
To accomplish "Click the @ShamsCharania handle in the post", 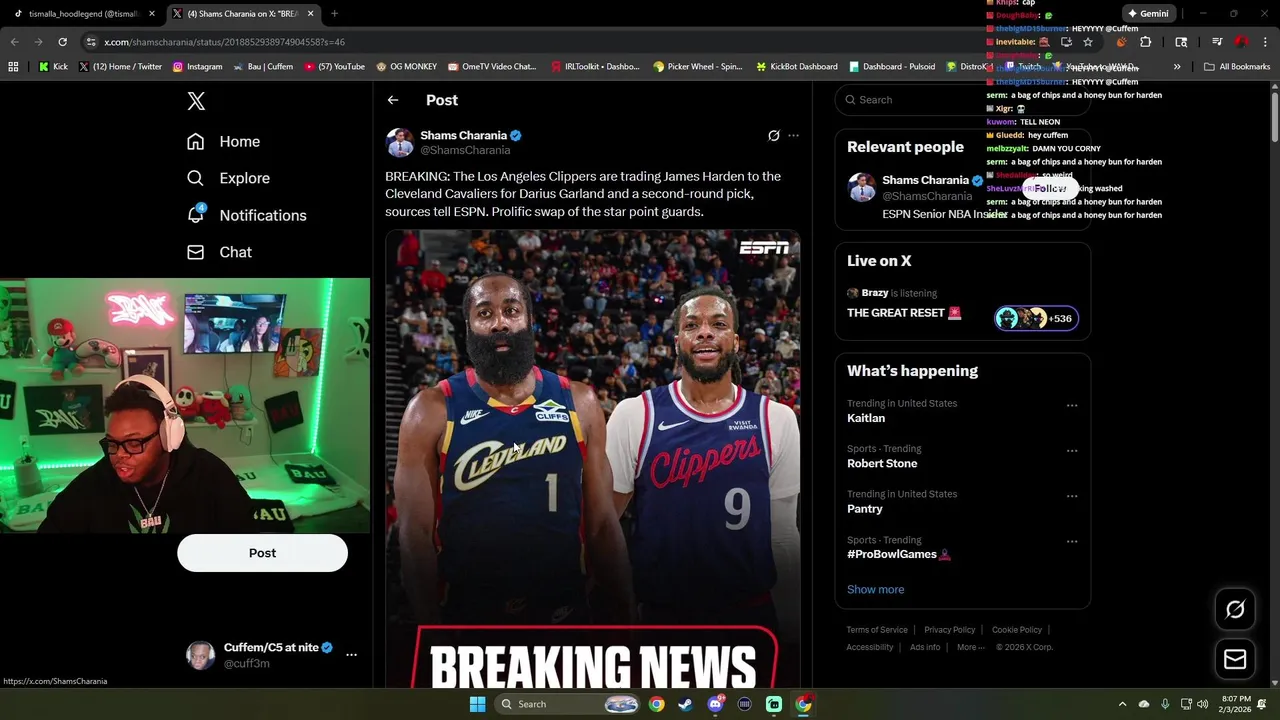I will point(465,150).
